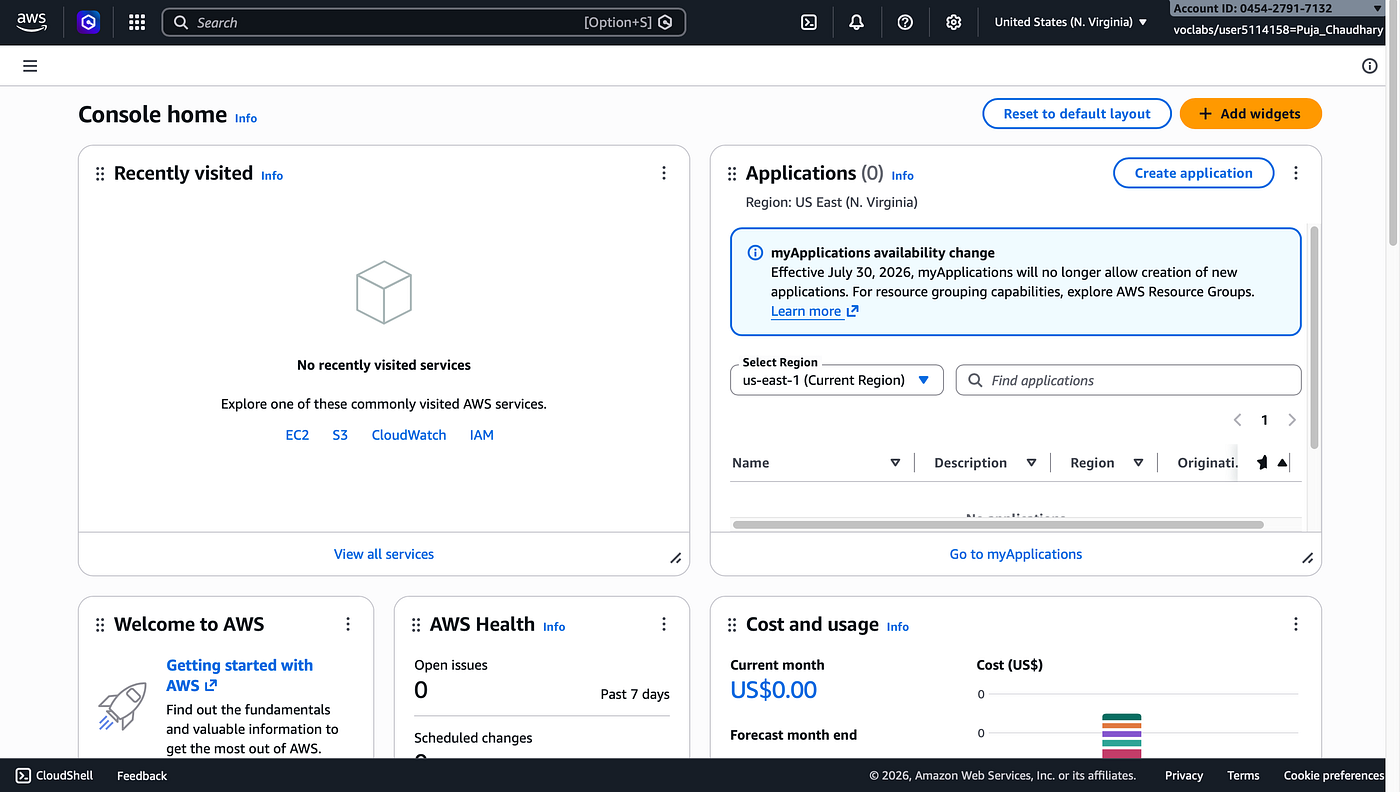The height and width of the screenshot is (792, 1400).
Task: Click drag handle of Applications widget
Action: [x=732, y=174]
